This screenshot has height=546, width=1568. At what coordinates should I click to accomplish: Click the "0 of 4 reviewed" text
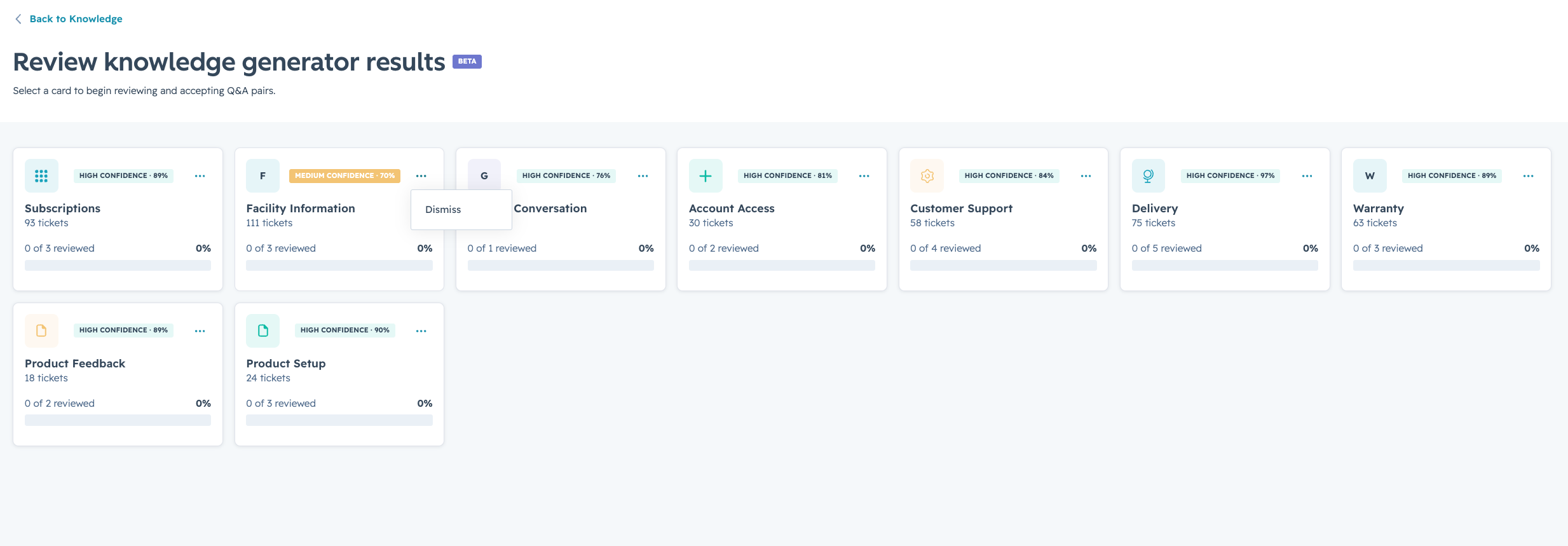point(946,249)
